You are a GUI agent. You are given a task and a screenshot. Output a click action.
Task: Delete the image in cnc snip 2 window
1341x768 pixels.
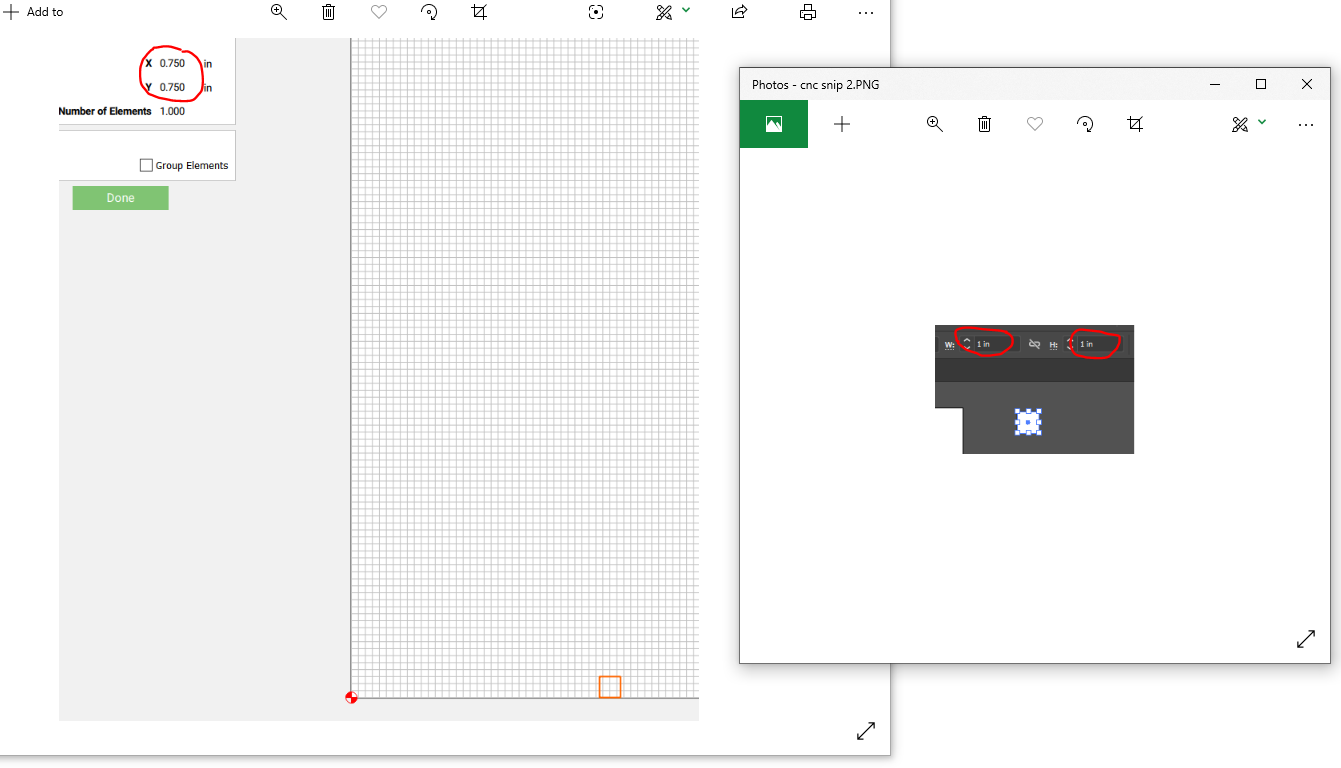(985, 124)
